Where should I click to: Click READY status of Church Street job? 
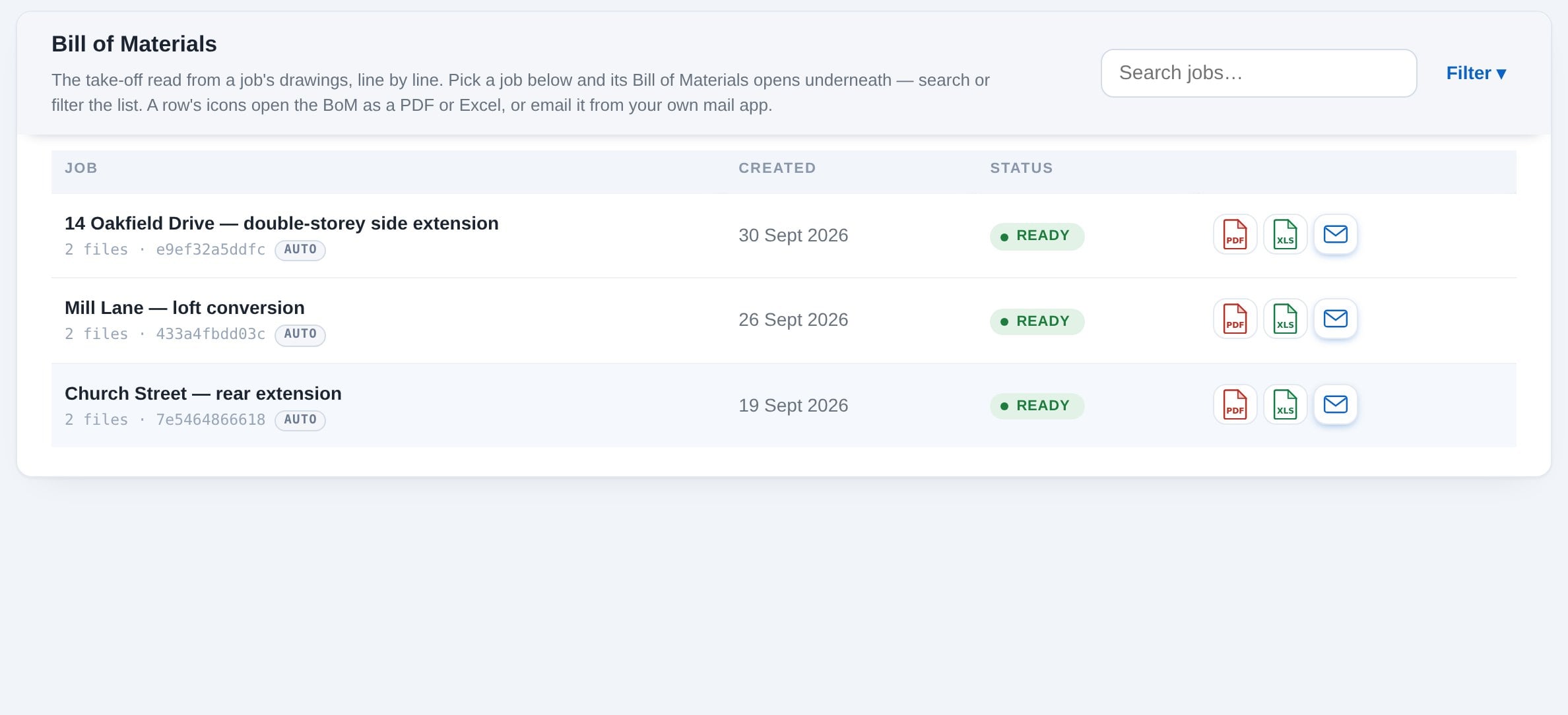(1037, 406)
